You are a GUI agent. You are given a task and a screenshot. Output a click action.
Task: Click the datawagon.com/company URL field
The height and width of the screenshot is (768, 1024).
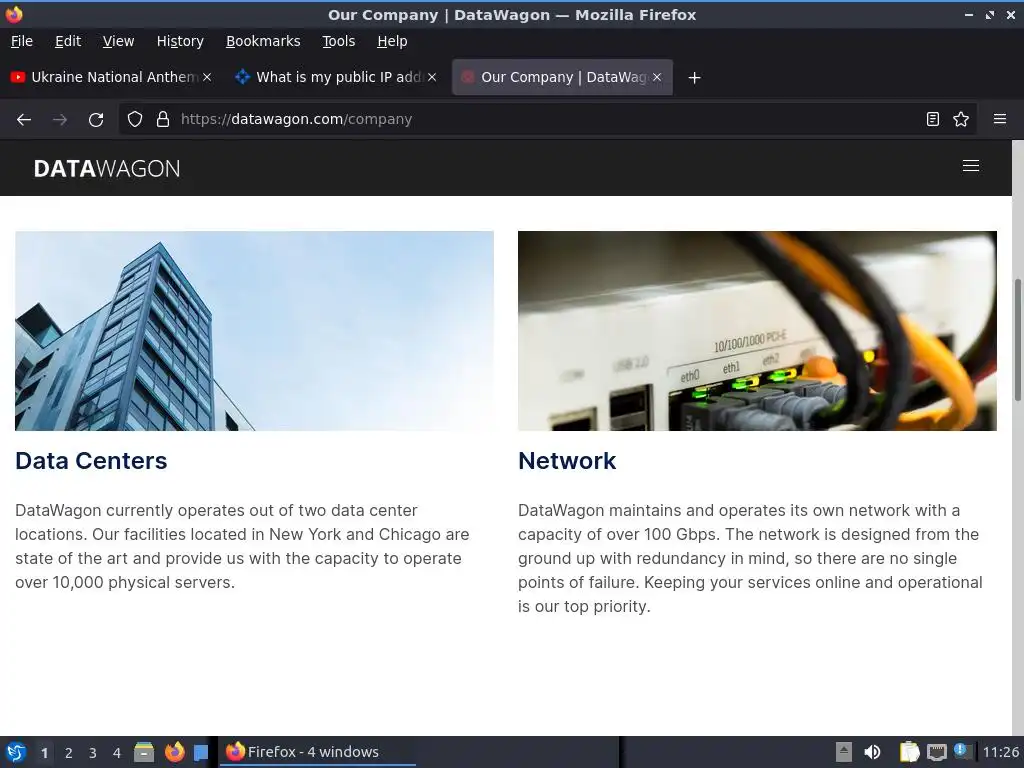(x=547, y=119)
